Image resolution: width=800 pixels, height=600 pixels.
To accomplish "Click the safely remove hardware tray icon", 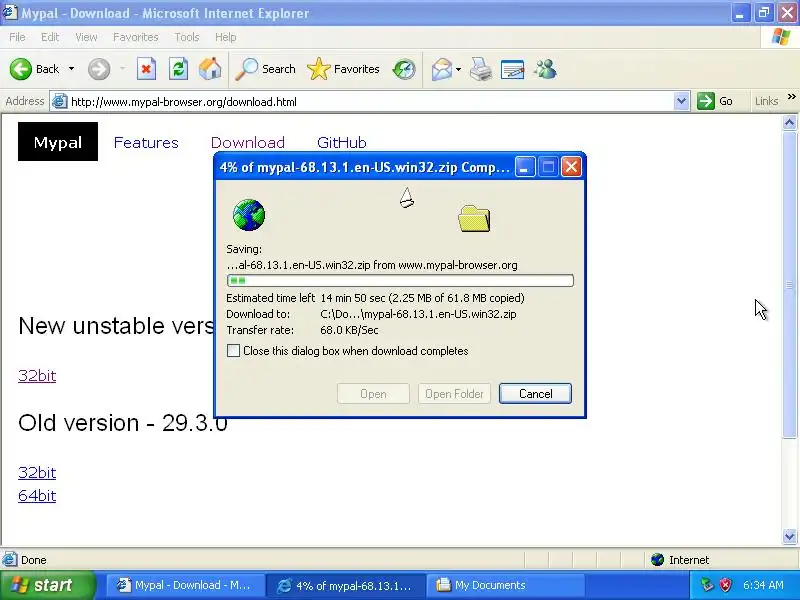I will [707, 585].
